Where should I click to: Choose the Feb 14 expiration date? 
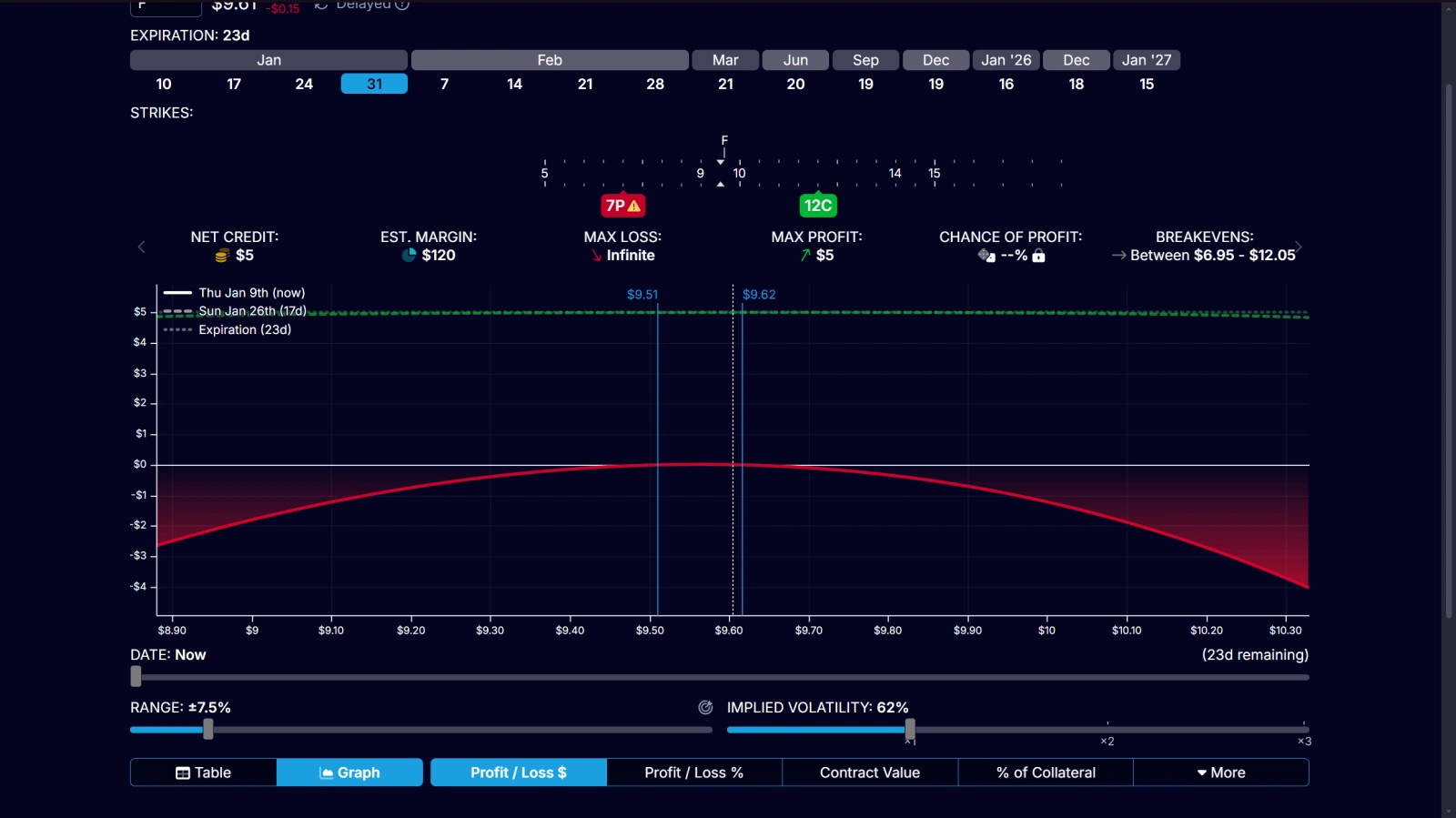[515, 84]
